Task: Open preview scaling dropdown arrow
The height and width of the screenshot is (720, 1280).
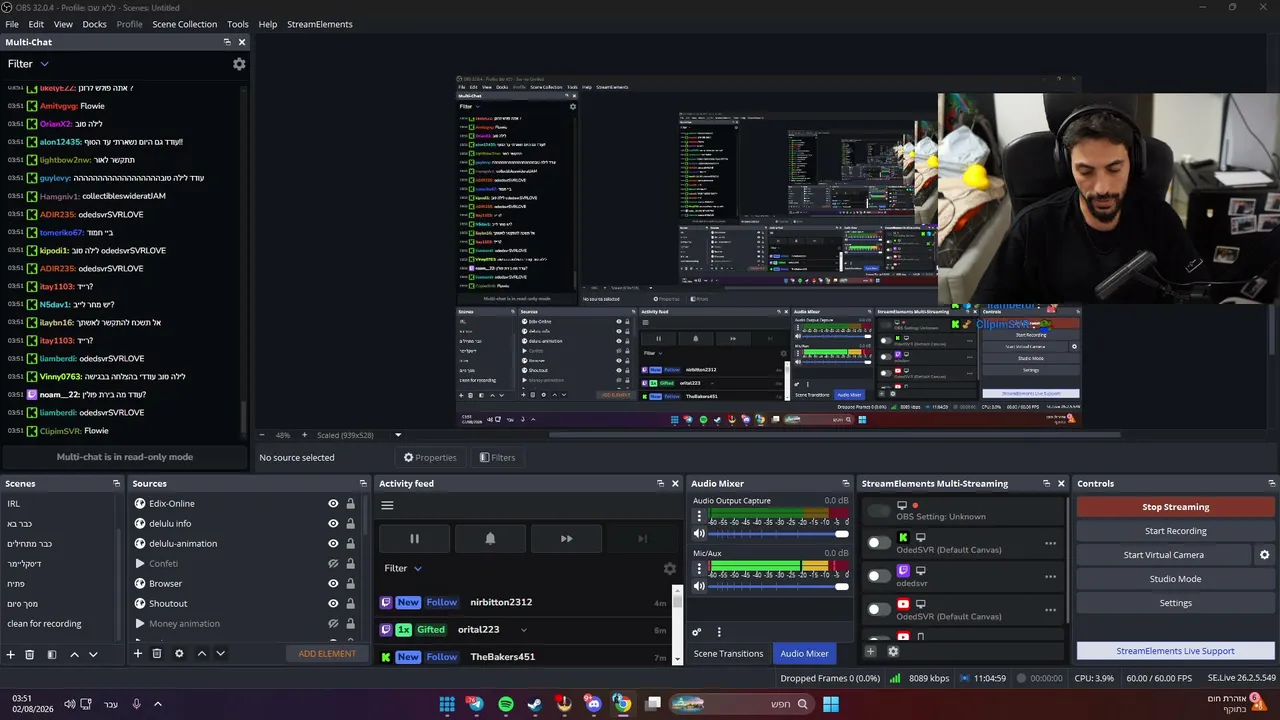Action: click(x=398, y=435)
